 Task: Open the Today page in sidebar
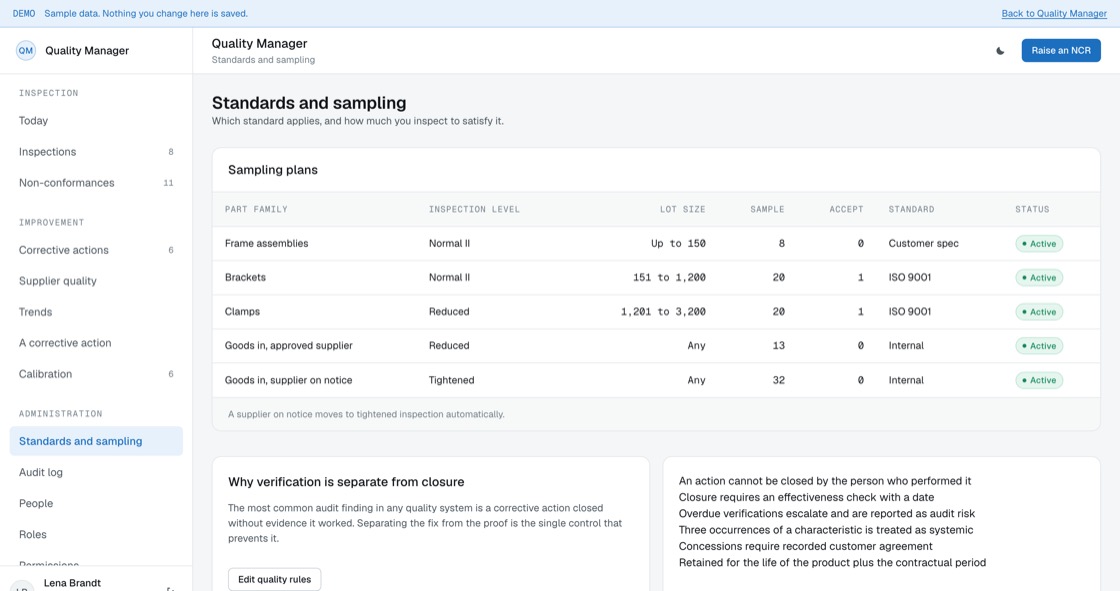pyautogui.click(x=96, y=121)
